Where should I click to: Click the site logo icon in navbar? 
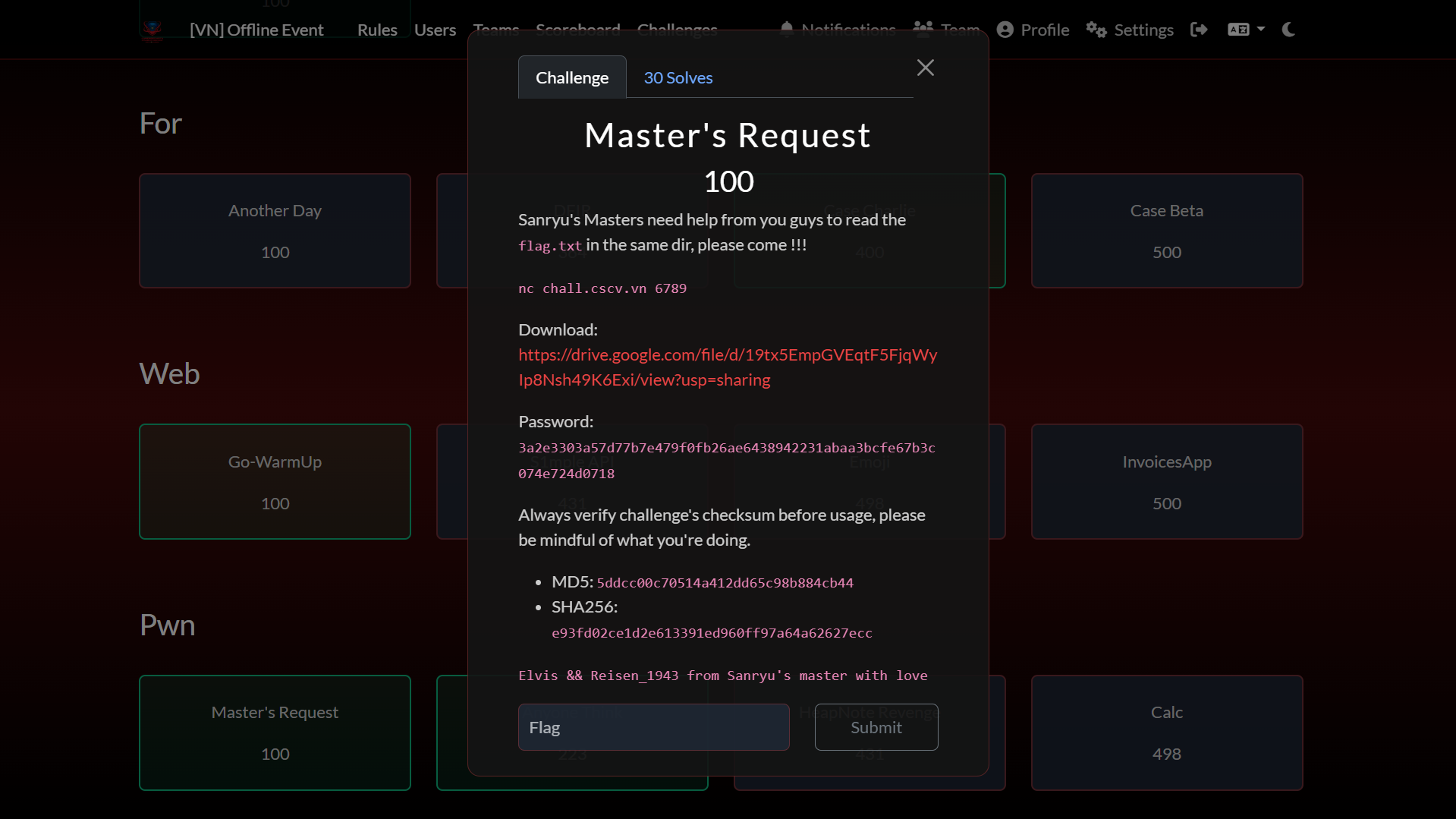[x=153, y=30]
